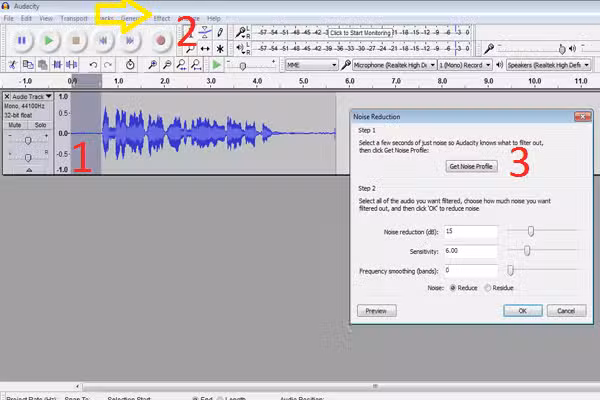Open the MME audio host dropdown
Screen dimensions: 600x400
pyautogui.click(x=311, y=65)
